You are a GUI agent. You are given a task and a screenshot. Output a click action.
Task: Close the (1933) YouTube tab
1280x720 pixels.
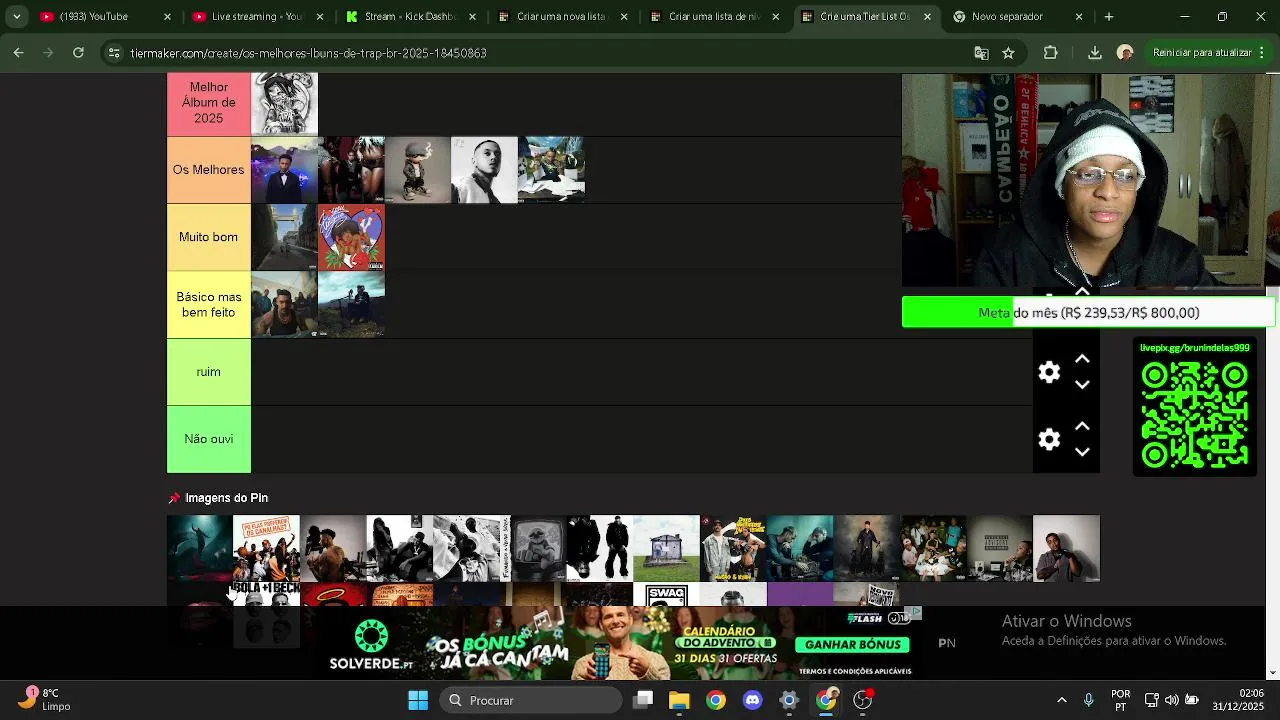[x=167, y=17]
